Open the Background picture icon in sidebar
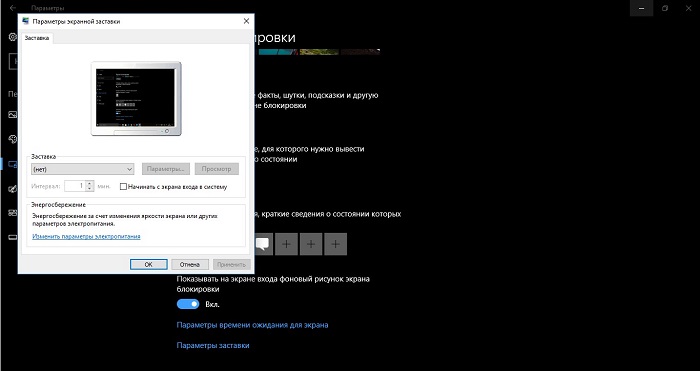 12,115
